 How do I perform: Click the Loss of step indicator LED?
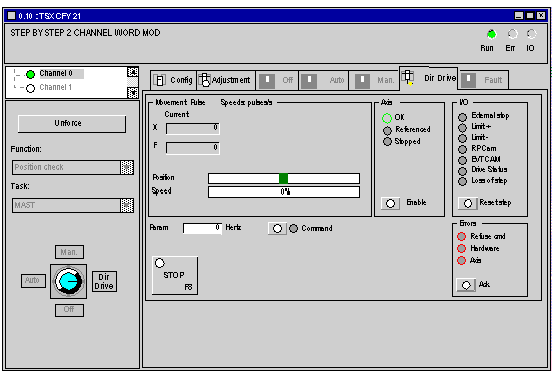[462, 182]
